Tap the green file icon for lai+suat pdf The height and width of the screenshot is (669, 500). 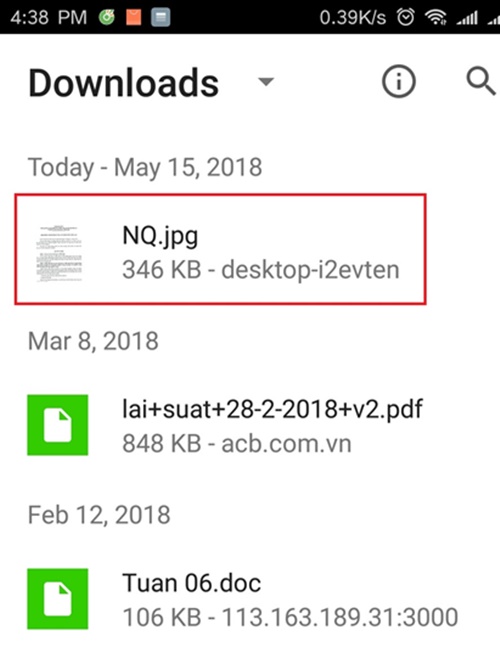click(x=58, y=425)
